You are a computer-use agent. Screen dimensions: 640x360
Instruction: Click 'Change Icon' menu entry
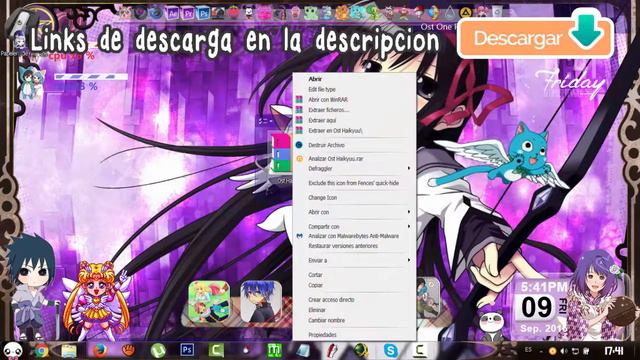(354, 198)
